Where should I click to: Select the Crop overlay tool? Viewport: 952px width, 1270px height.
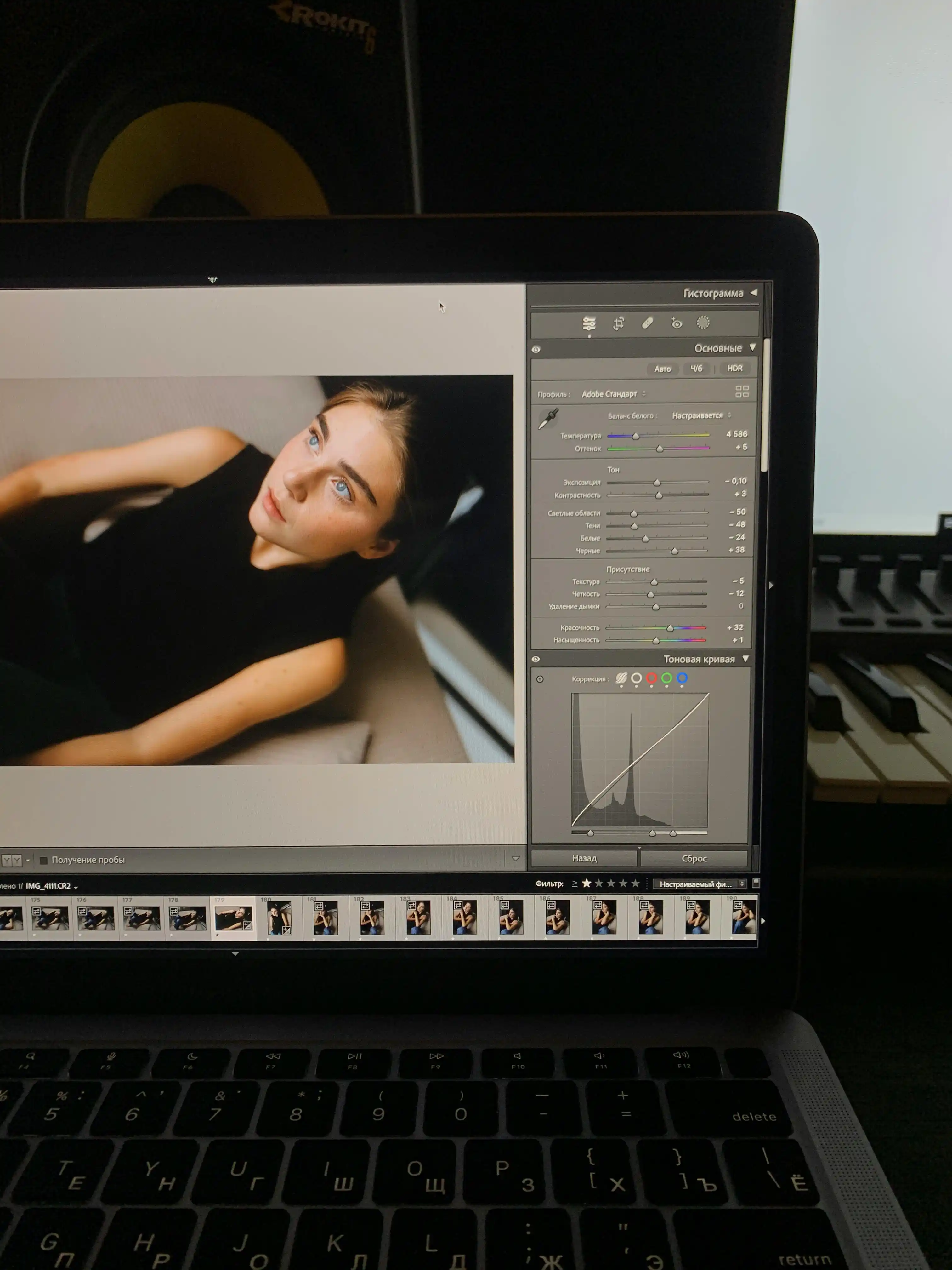tap(619, 324)
